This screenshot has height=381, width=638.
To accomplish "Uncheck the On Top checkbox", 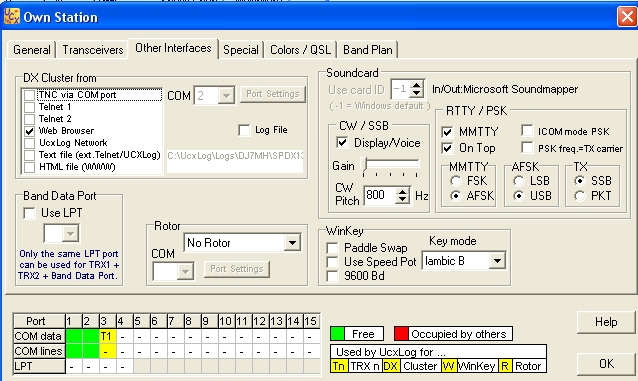I will (x=447, y=148).
